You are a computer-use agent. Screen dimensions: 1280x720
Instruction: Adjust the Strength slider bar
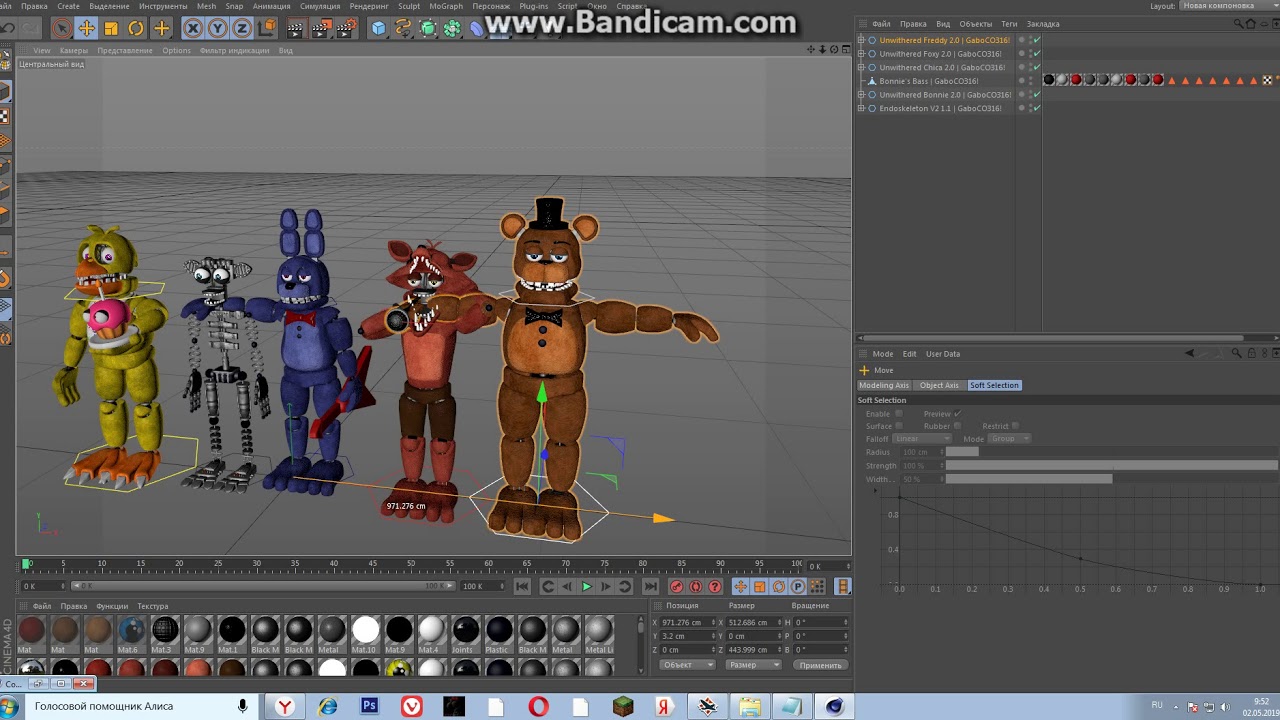click(x=1112, y=466)
